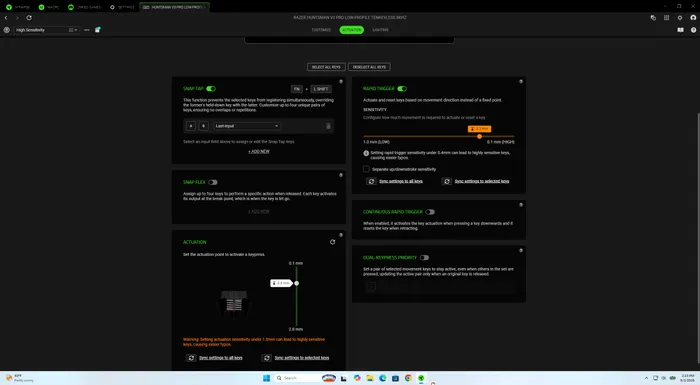Open the profile options three-dot menu
Image resolution: width=700 pixels, height=385 pixels.
point(87,30)
